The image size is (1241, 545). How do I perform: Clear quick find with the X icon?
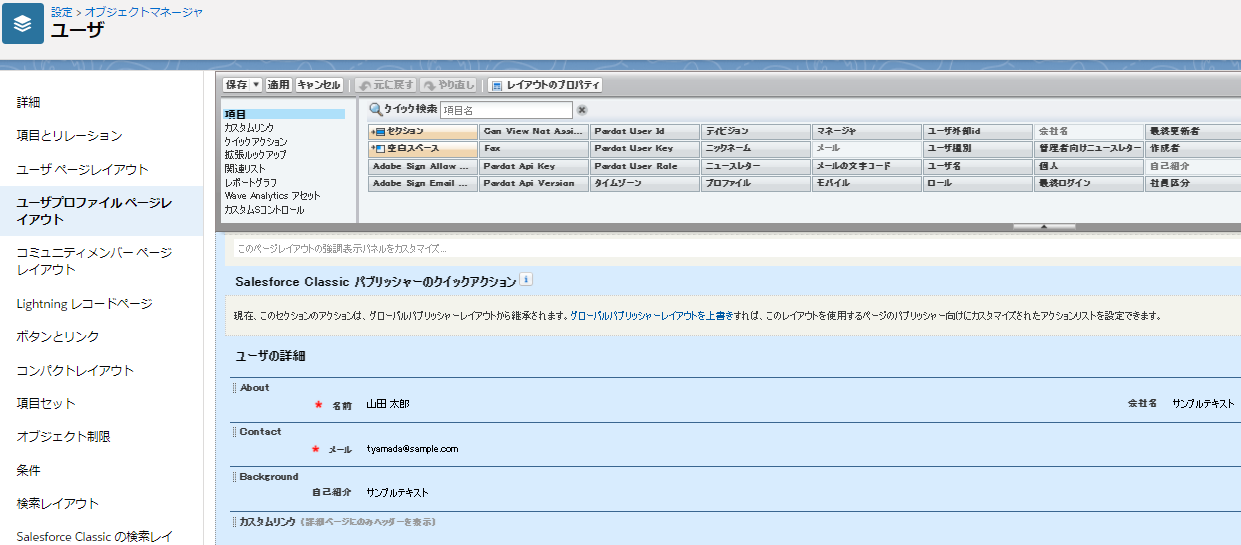click(582, 110)
